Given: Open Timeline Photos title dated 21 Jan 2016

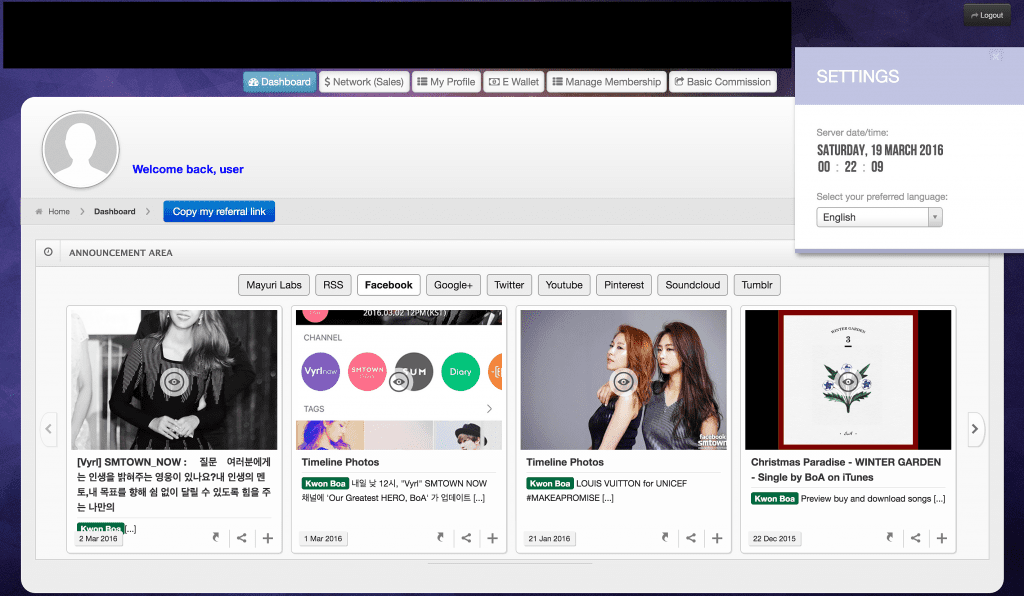Looking at the screenshot, I should (x=565, y=462).
